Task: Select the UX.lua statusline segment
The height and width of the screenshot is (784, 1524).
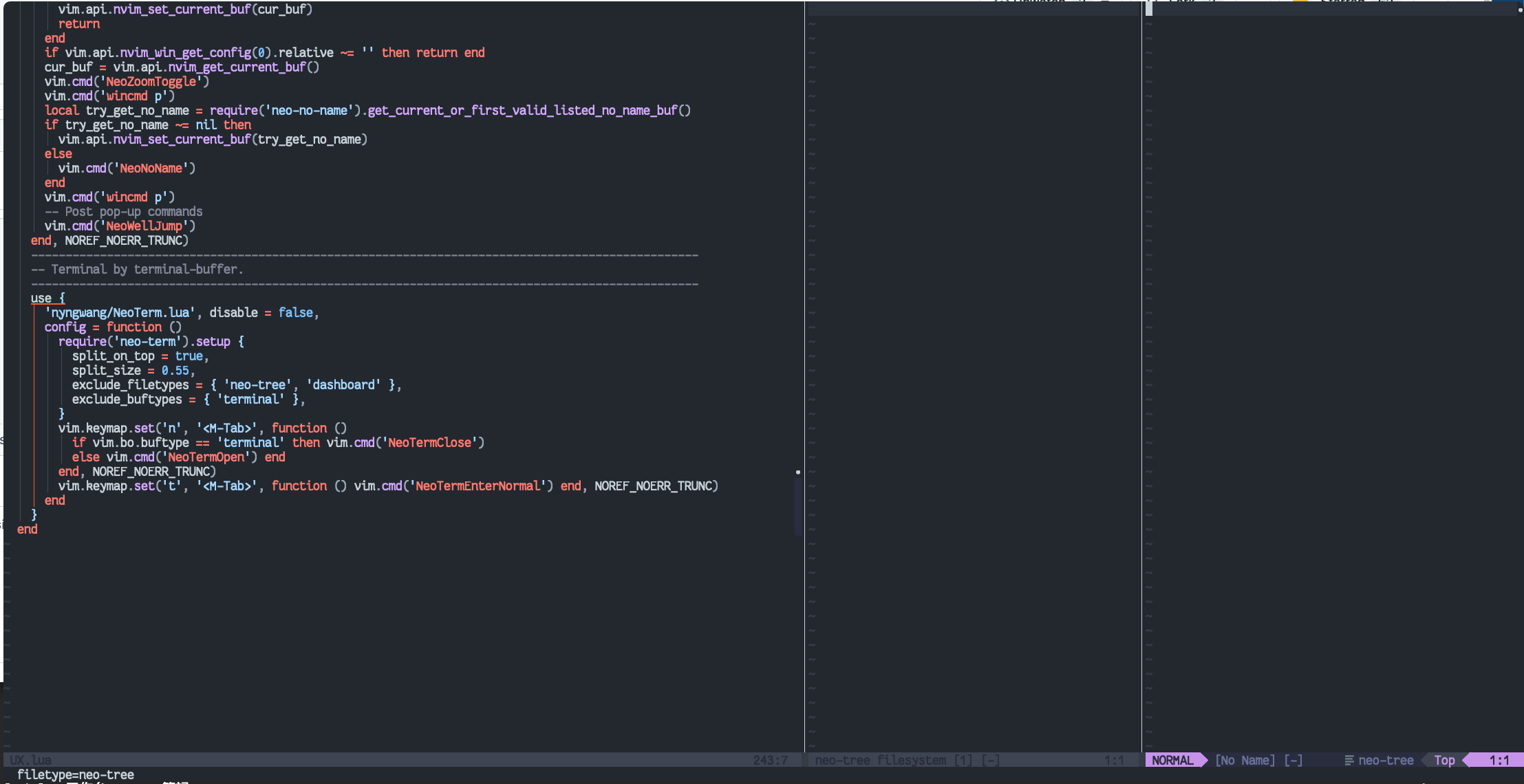Action: (31, 759)
